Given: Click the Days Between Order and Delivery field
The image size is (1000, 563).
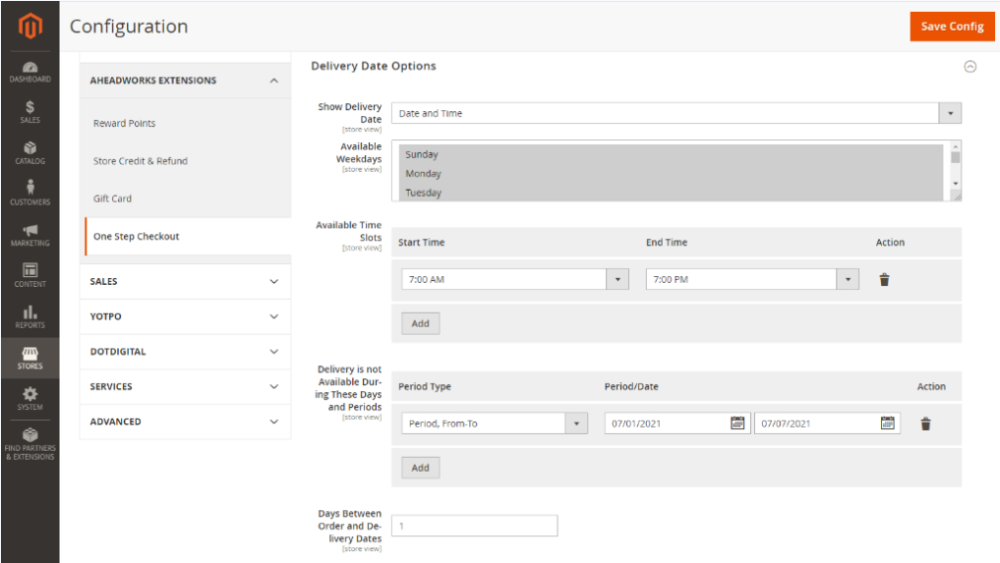Looking at the screenshot, I should click(474, 525).
